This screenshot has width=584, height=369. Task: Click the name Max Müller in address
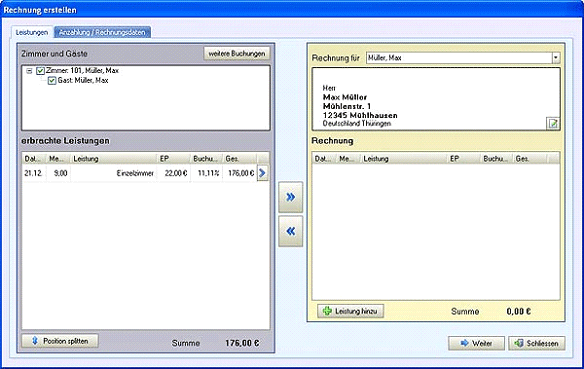(345, 98)
